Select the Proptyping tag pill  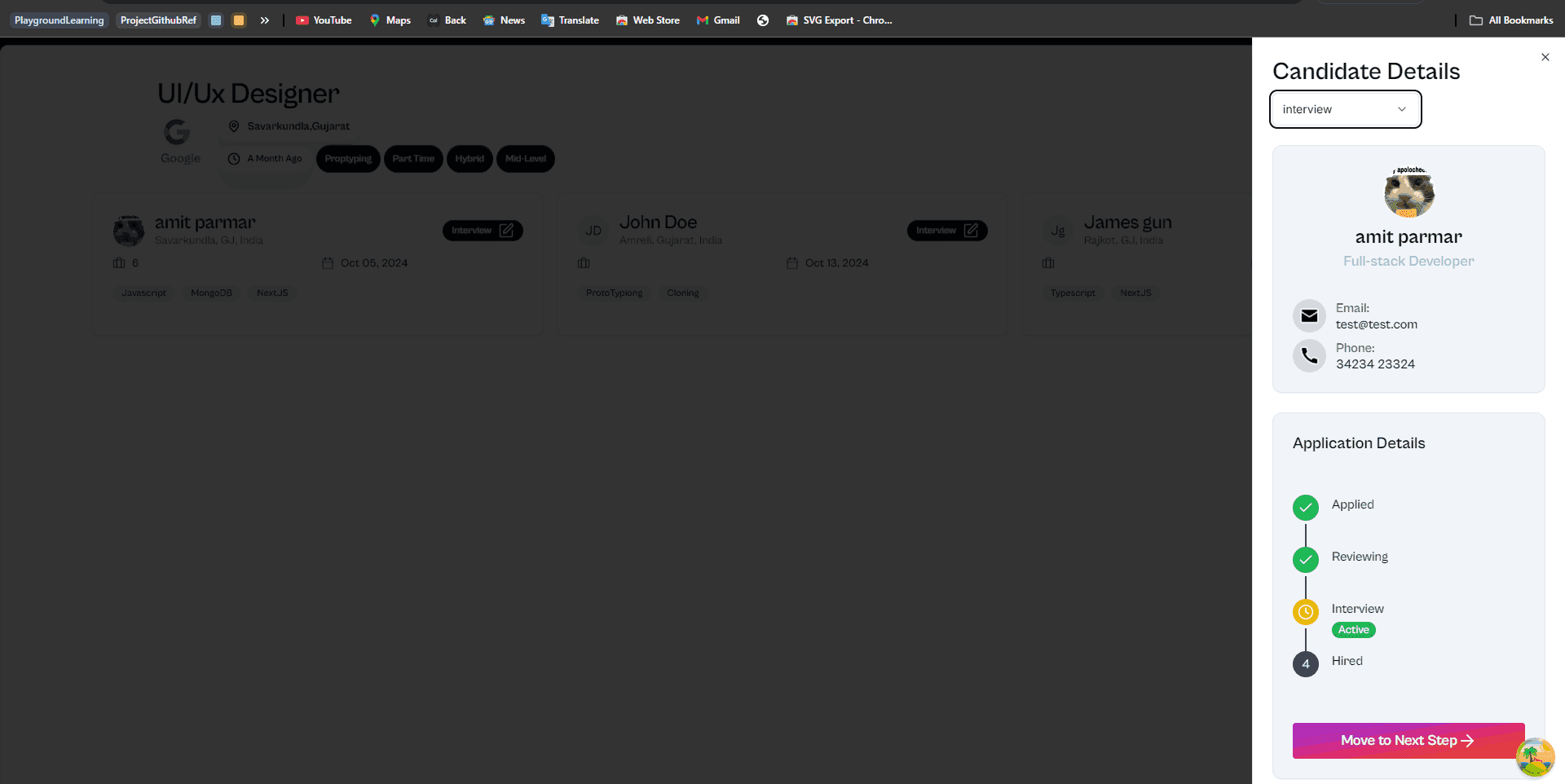tap(348, 159)
